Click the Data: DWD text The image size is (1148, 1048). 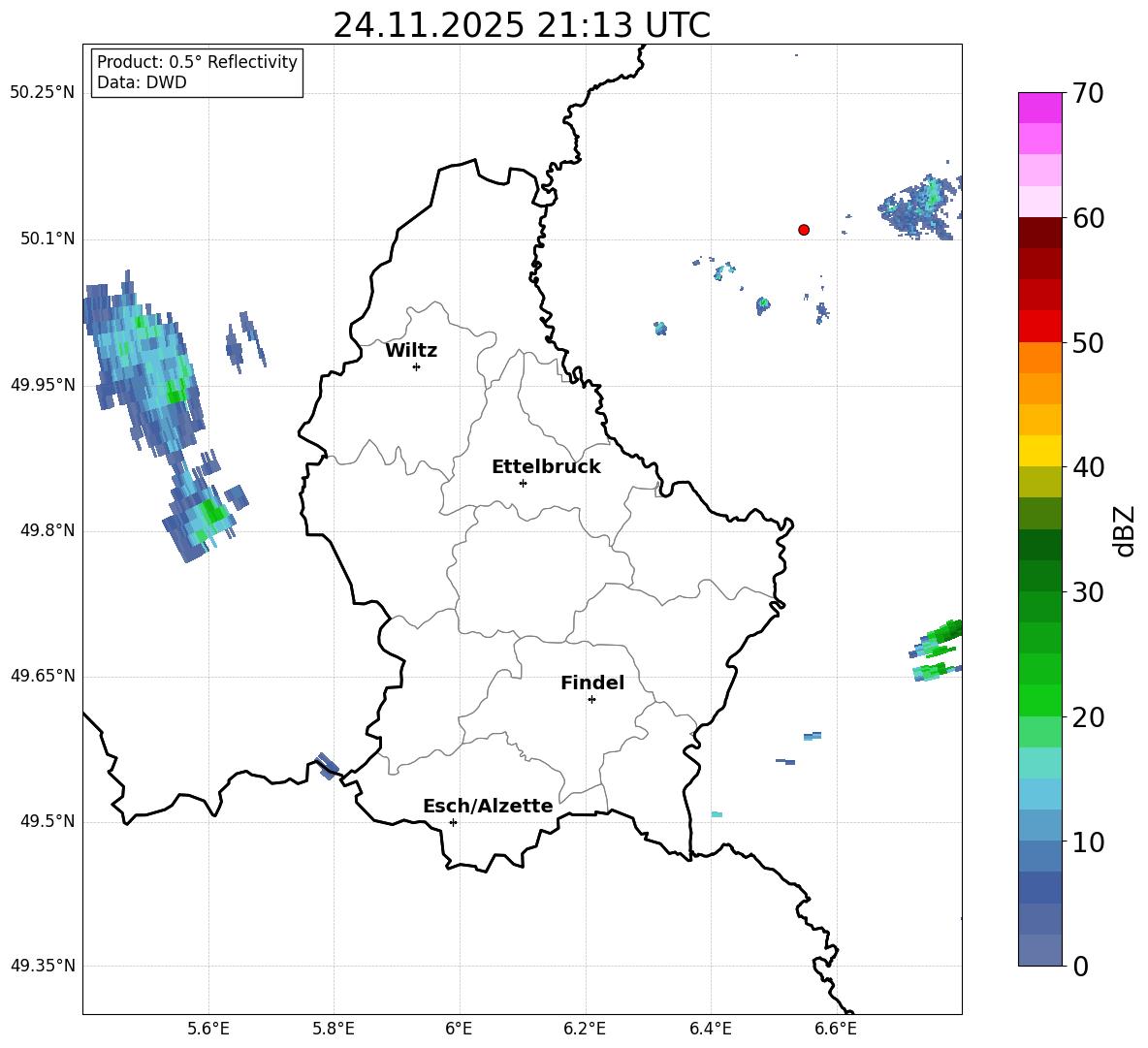point(142,82)
